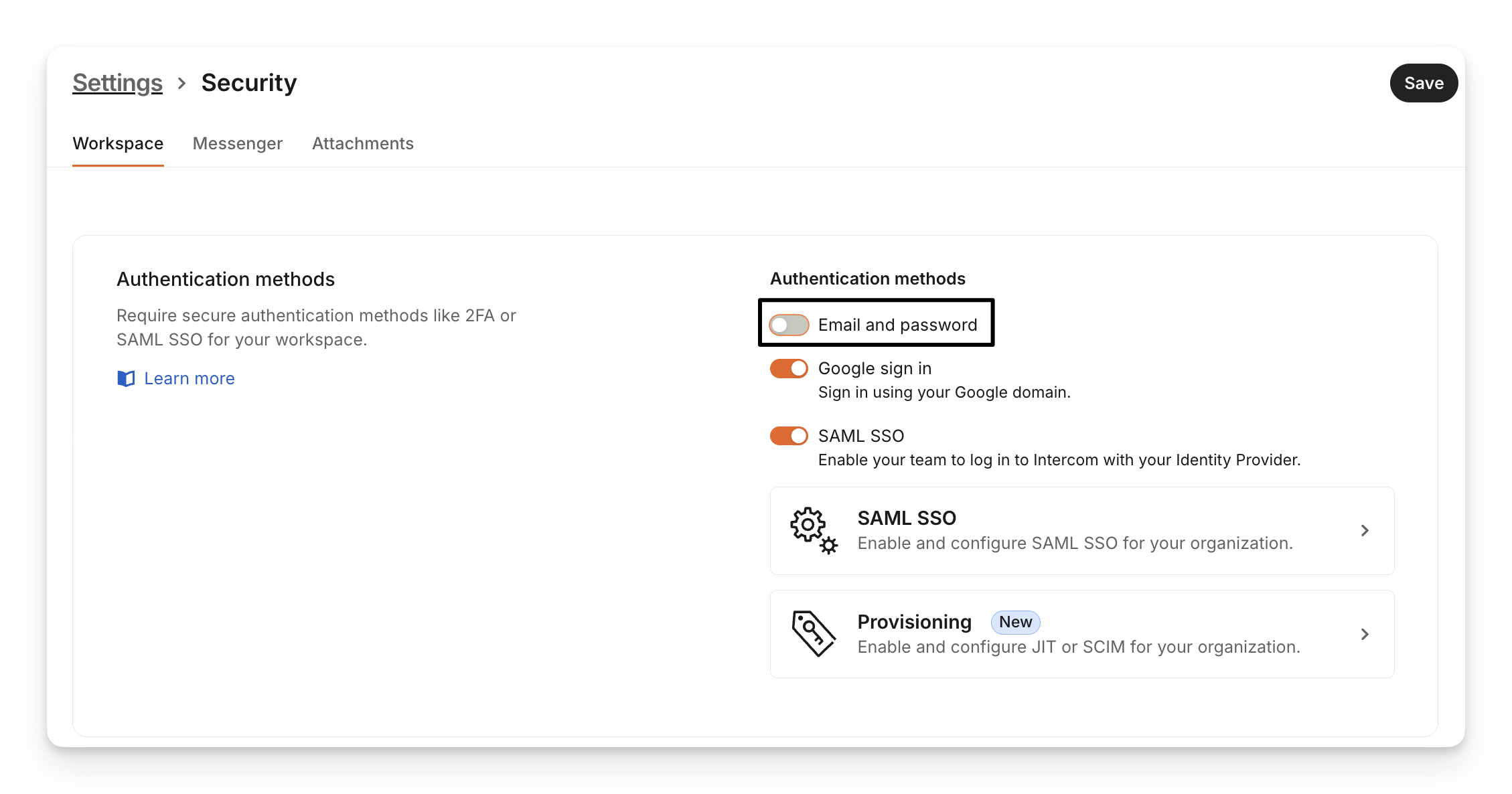Click the breadcrumb arrow after Settings
1512x794 pixels.
[181, 83]
